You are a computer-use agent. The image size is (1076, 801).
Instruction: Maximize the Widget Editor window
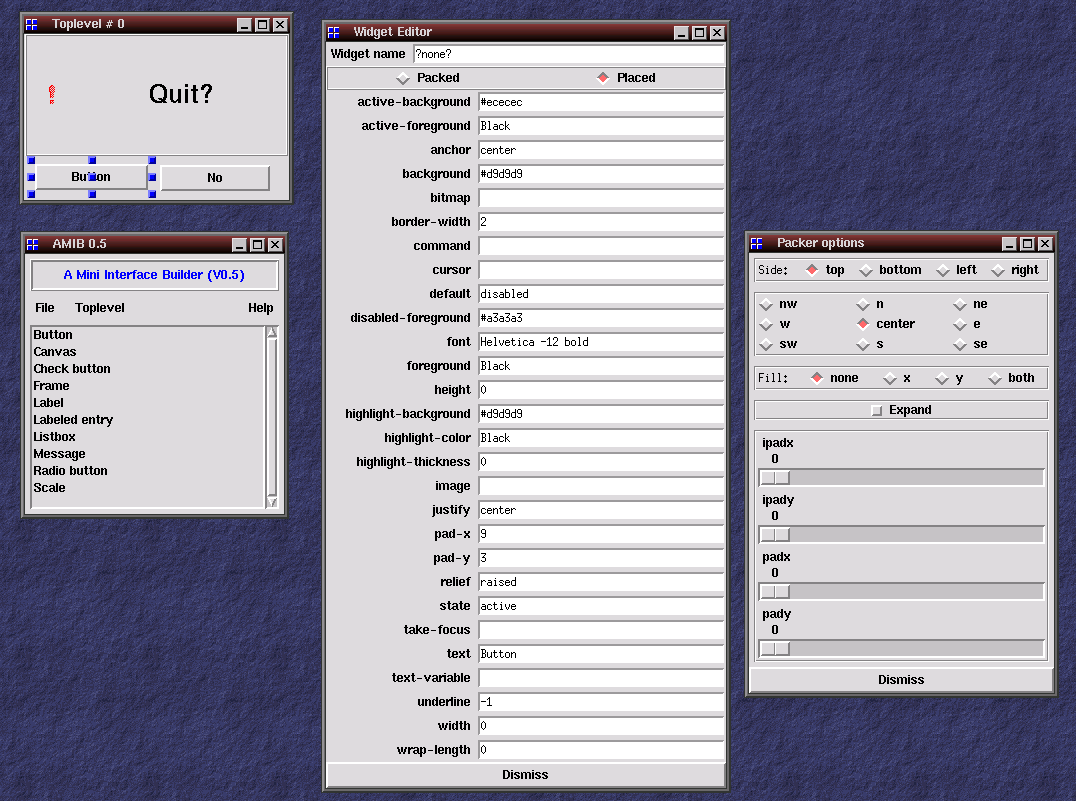click(x=699, y=33)
